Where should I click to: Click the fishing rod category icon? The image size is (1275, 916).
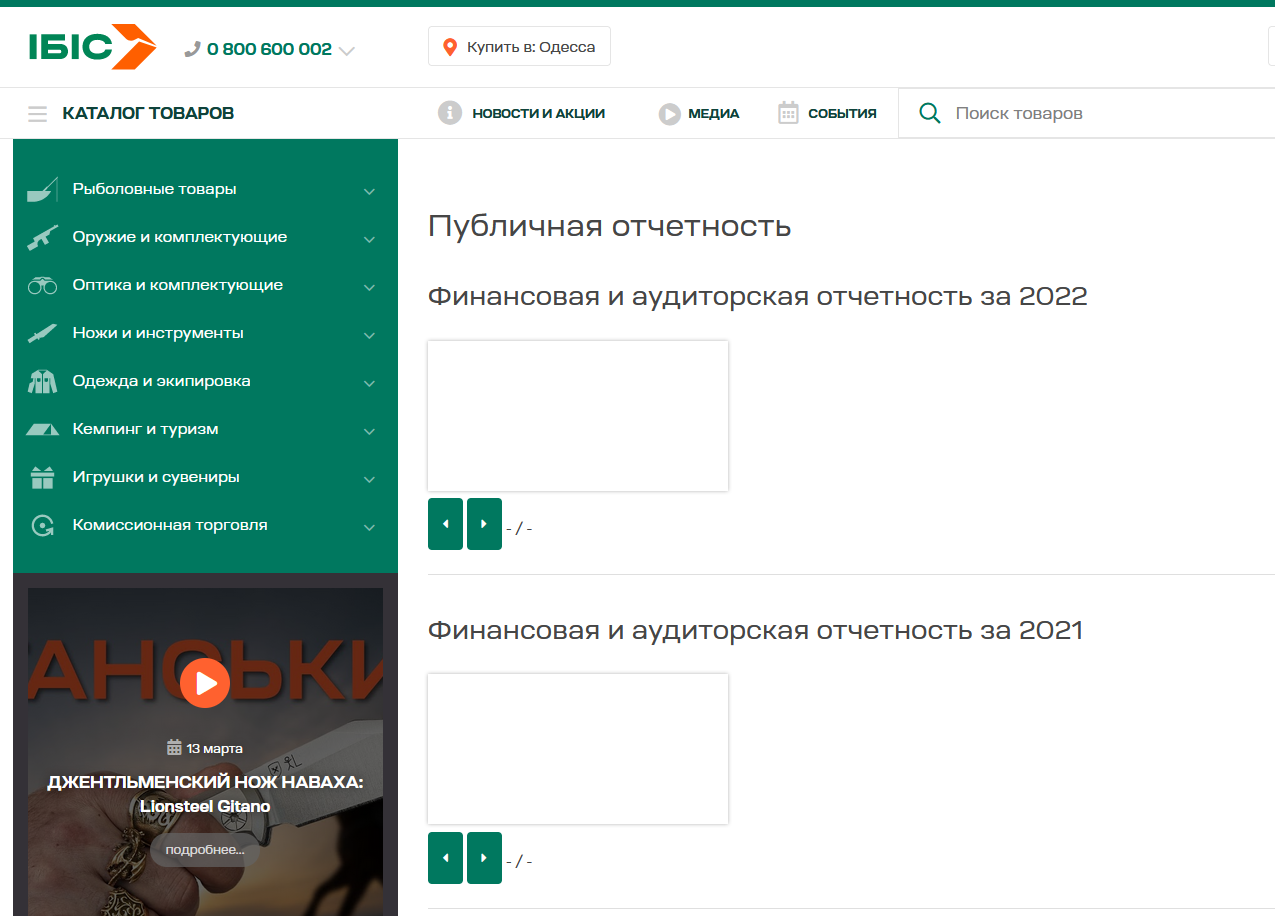(43, 189)
